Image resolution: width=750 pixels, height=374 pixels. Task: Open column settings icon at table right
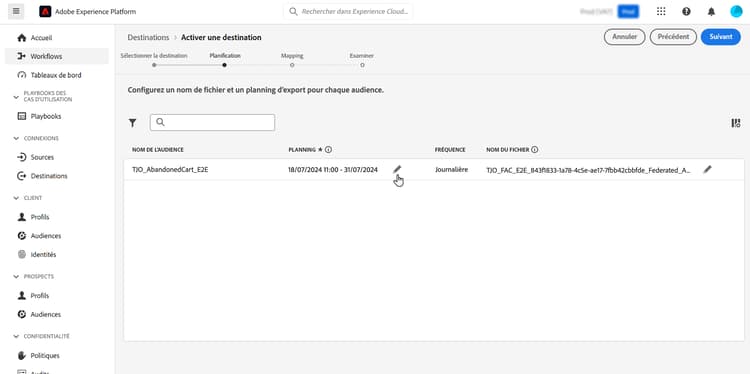pyautogui.click(x=736, y=123)
